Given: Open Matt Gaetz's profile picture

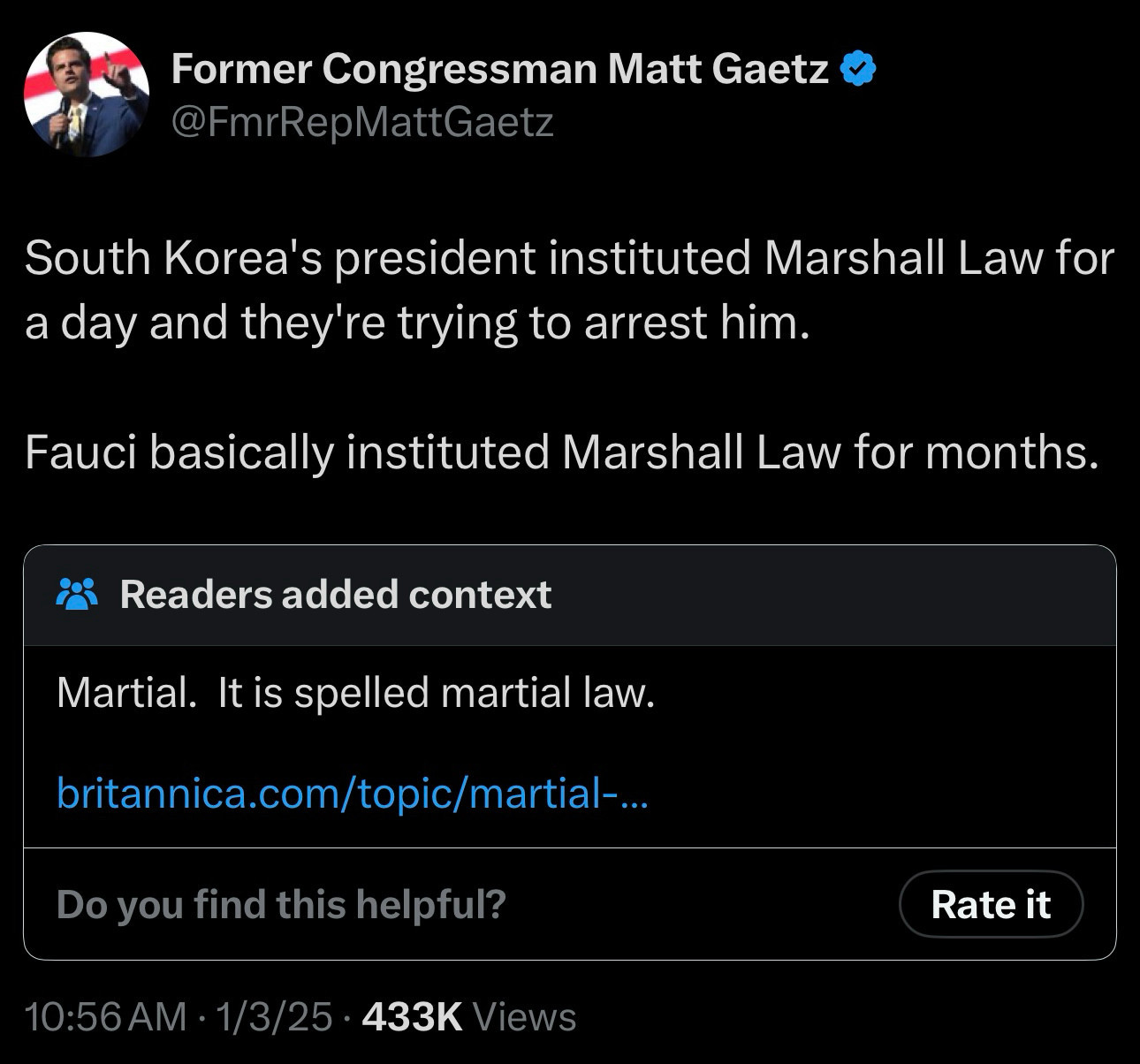Looking at the screenshot, I should click(87, 95).
